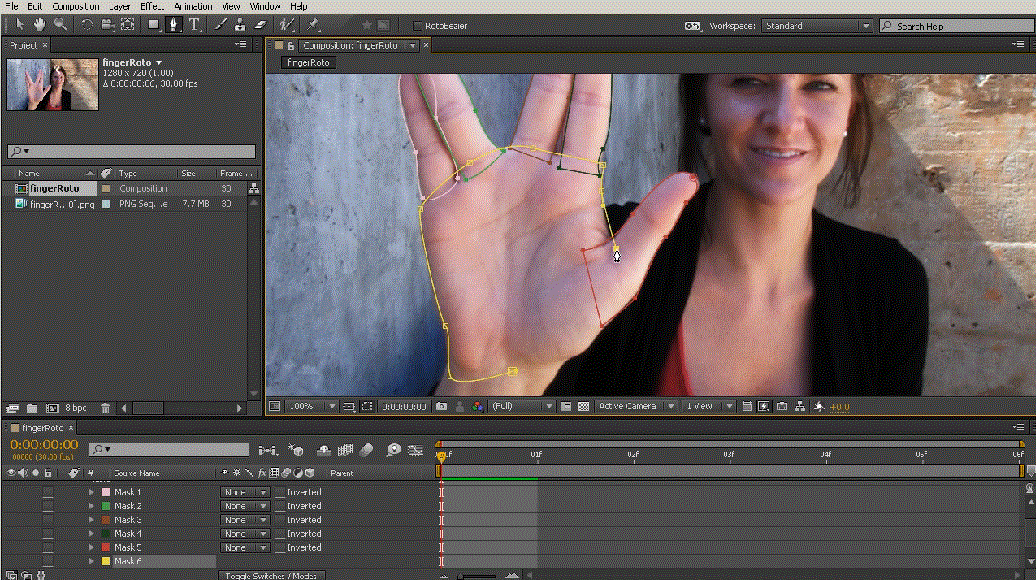Click the Mask 1 pink color swatch
The image size is (1036, 580).
[x=106, y=492]
